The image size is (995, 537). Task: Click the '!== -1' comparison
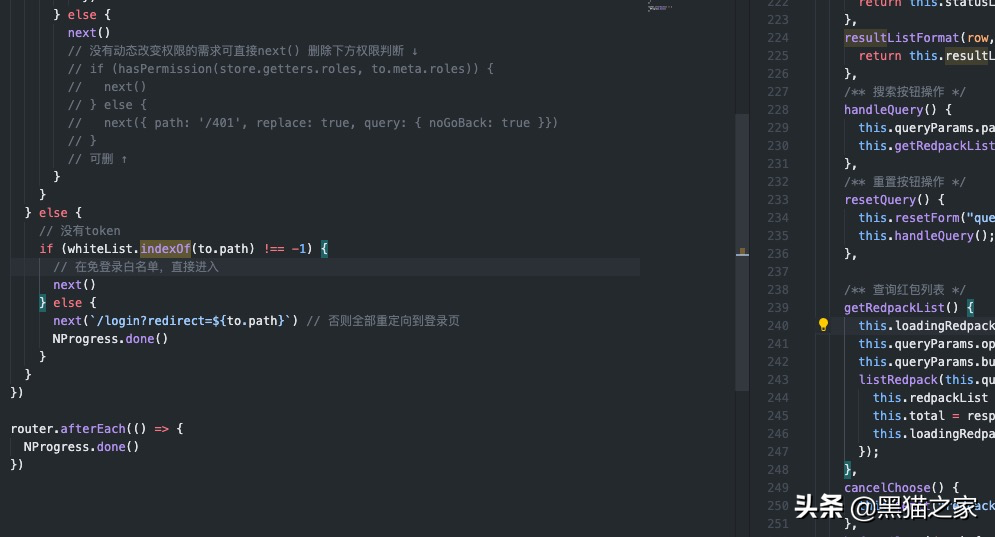286,249
